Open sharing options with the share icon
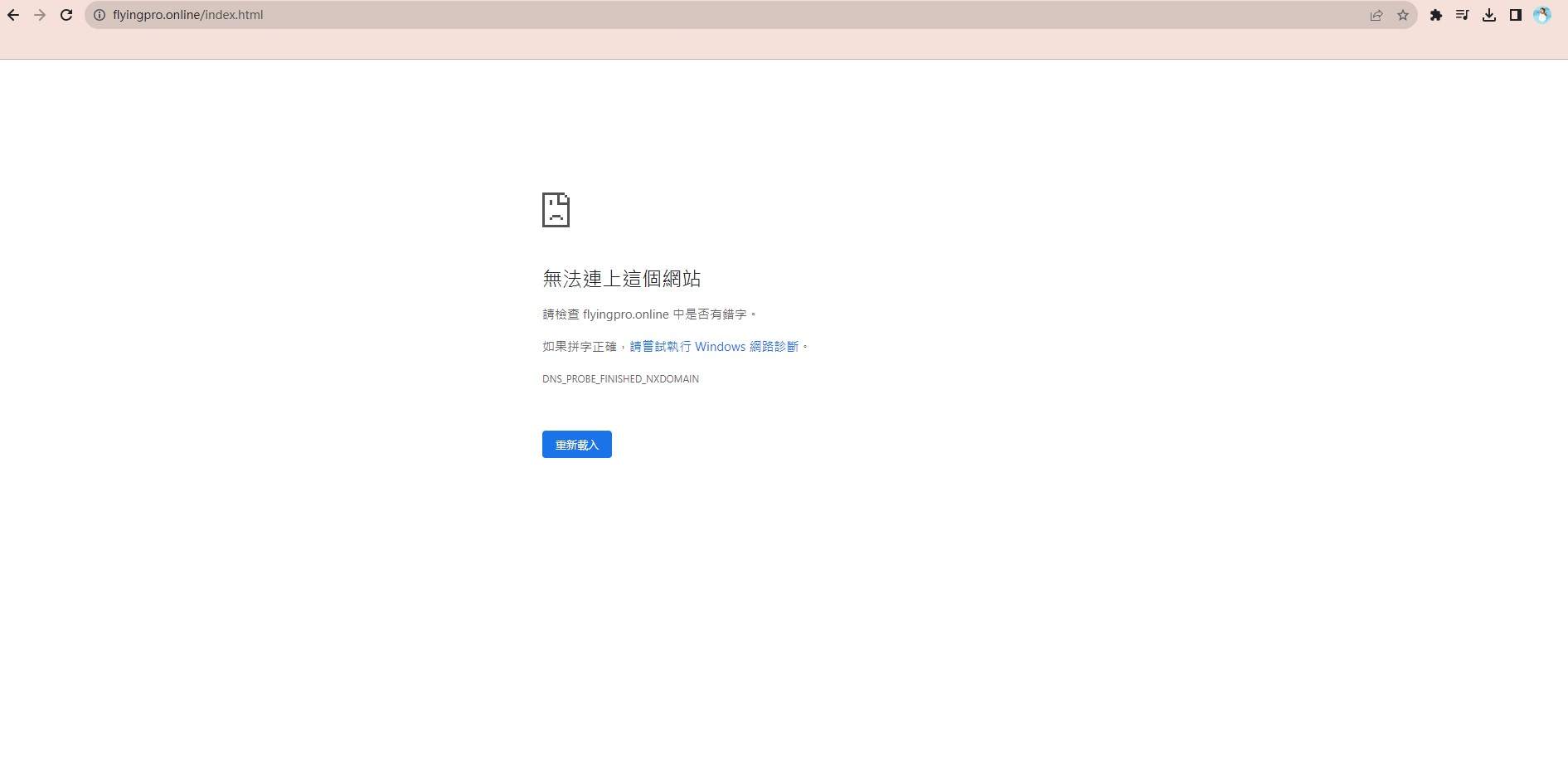This screenshot has width=1568, height=765. click(1376, 14)
